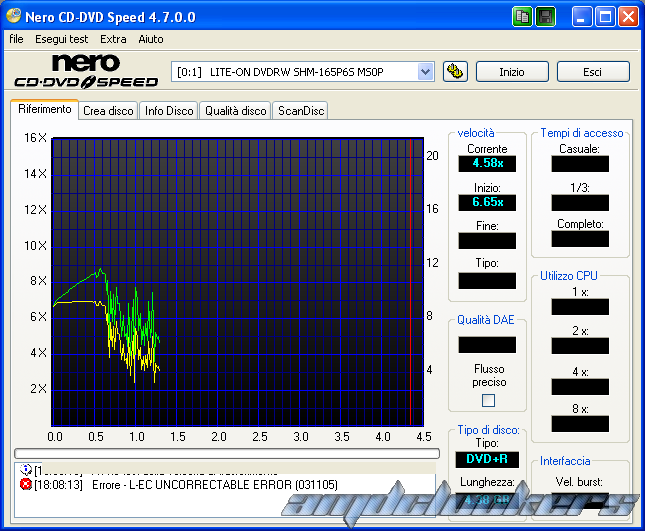Click the red error icon in the log
Screen dimensions: 645x531
(x=26, y=484)
